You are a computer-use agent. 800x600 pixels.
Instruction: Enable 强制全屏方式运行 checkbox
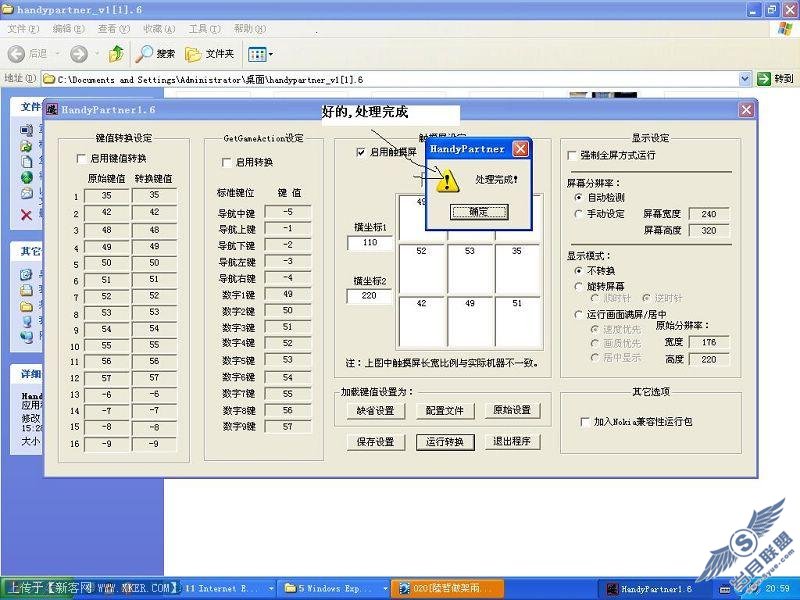tap(572, 155)
